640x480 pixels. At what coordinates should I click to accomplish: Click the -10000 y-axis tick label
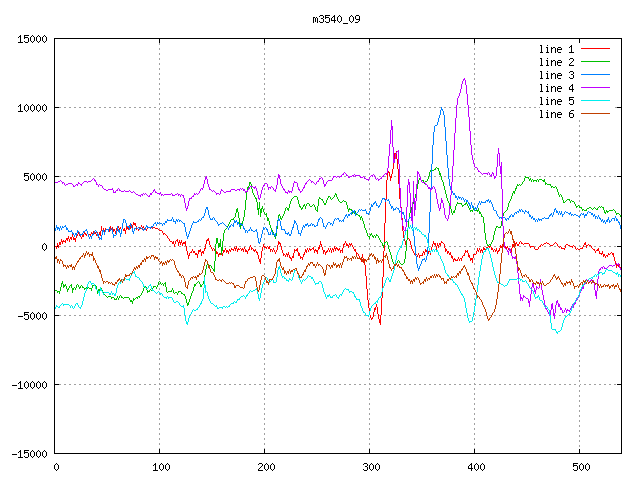tap(29, 385)
